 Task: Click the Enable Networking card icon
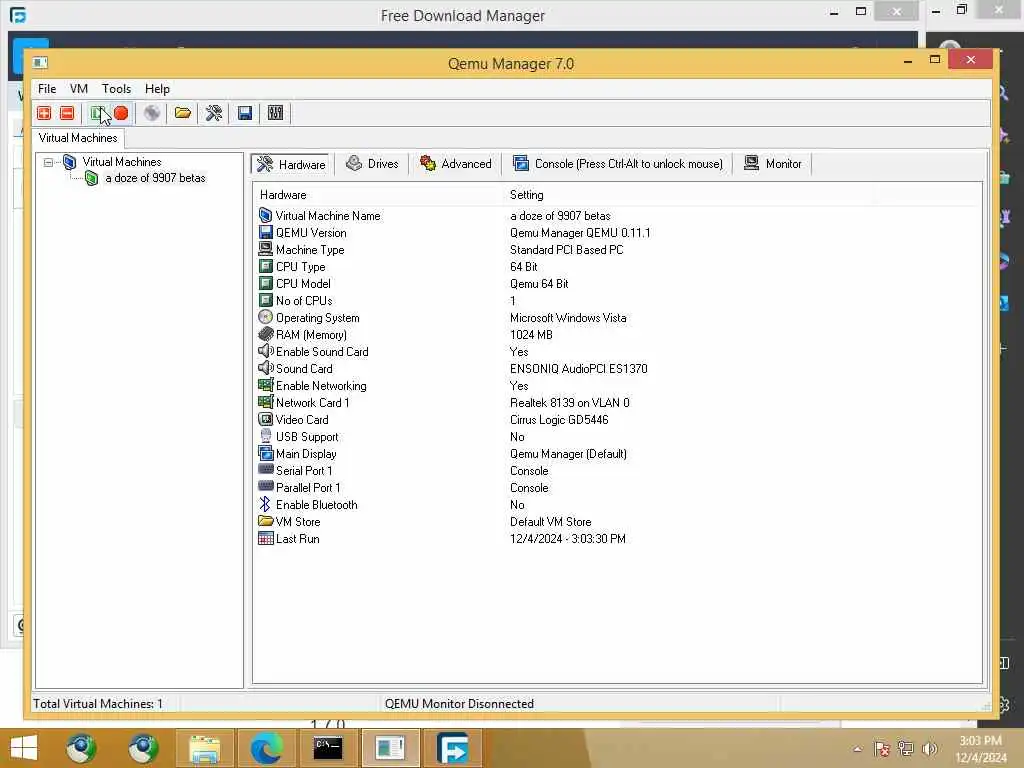265,385
